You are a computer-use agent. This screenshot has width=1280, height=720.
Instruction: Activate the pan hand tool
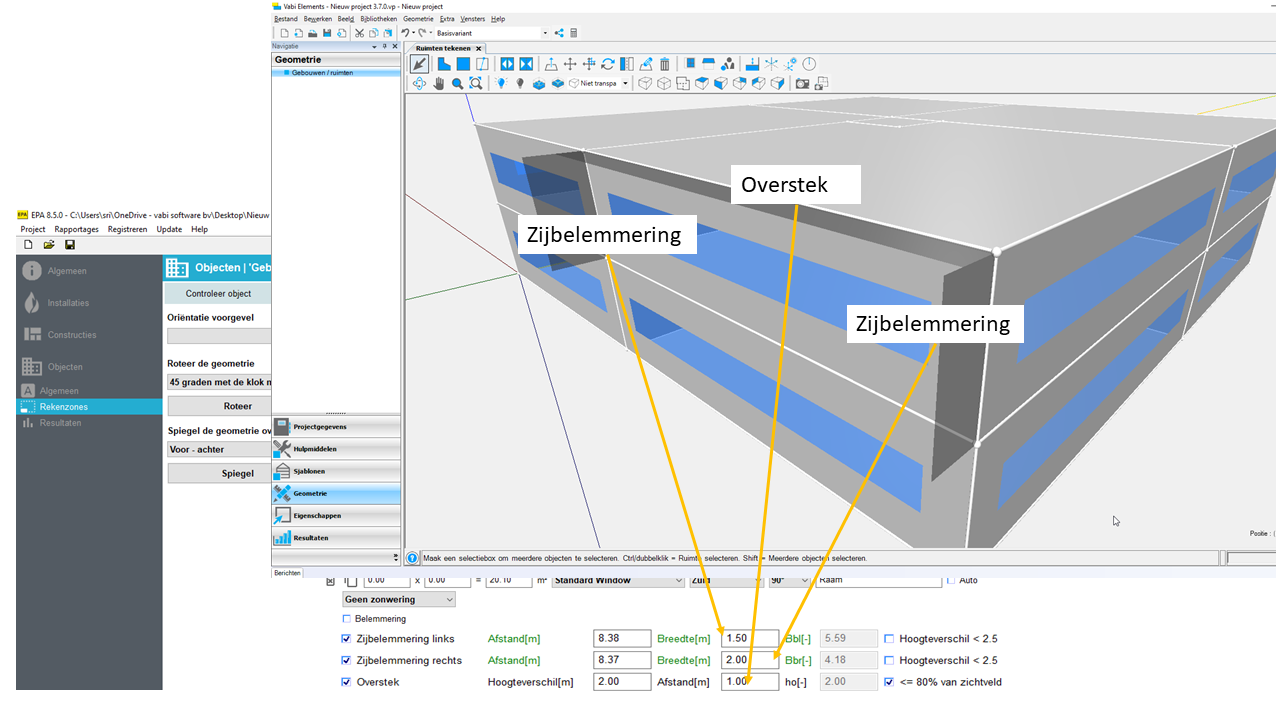pyautogui.click(x=438, y=84)
